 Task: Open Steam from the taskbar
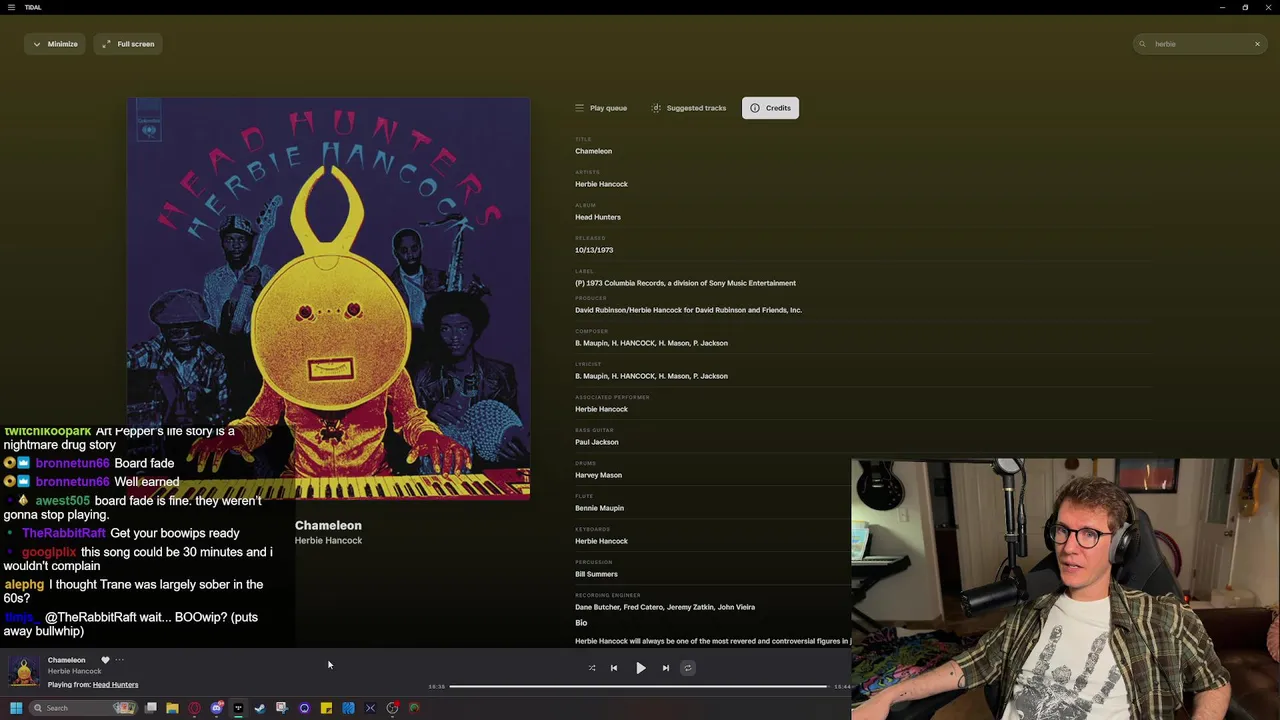pyautogui.click(x=260, y=708)
